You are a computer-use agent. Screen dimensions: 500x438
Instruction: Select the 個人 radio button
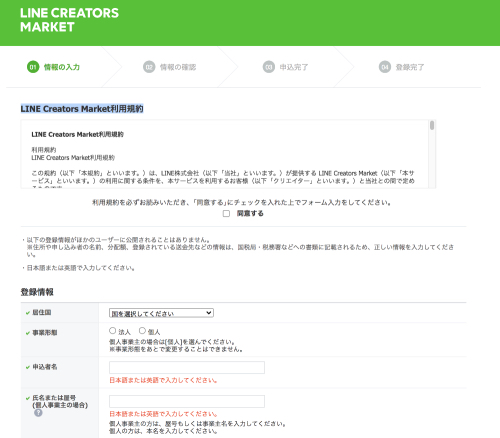point(142,331)
